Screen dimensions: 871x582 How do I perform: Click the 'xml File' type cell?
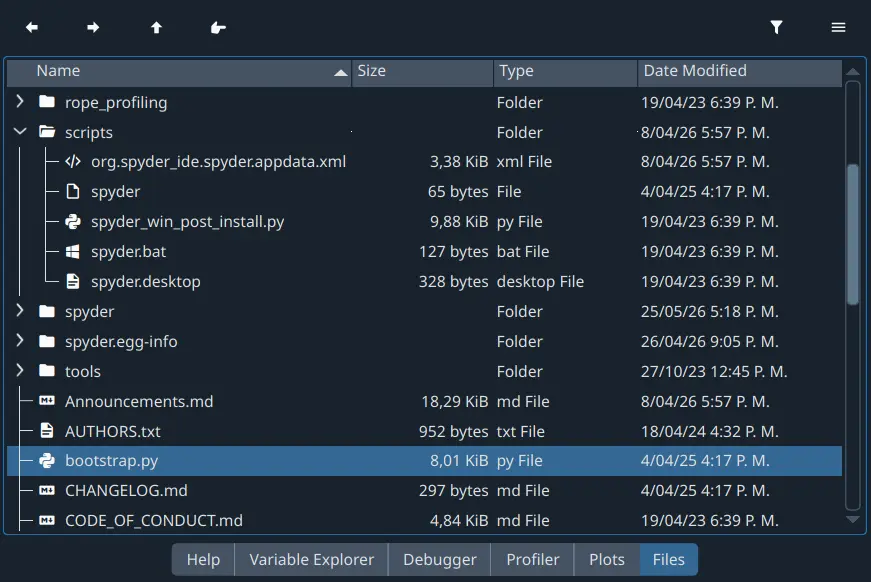pyautogui.click(x=524, y=162)
